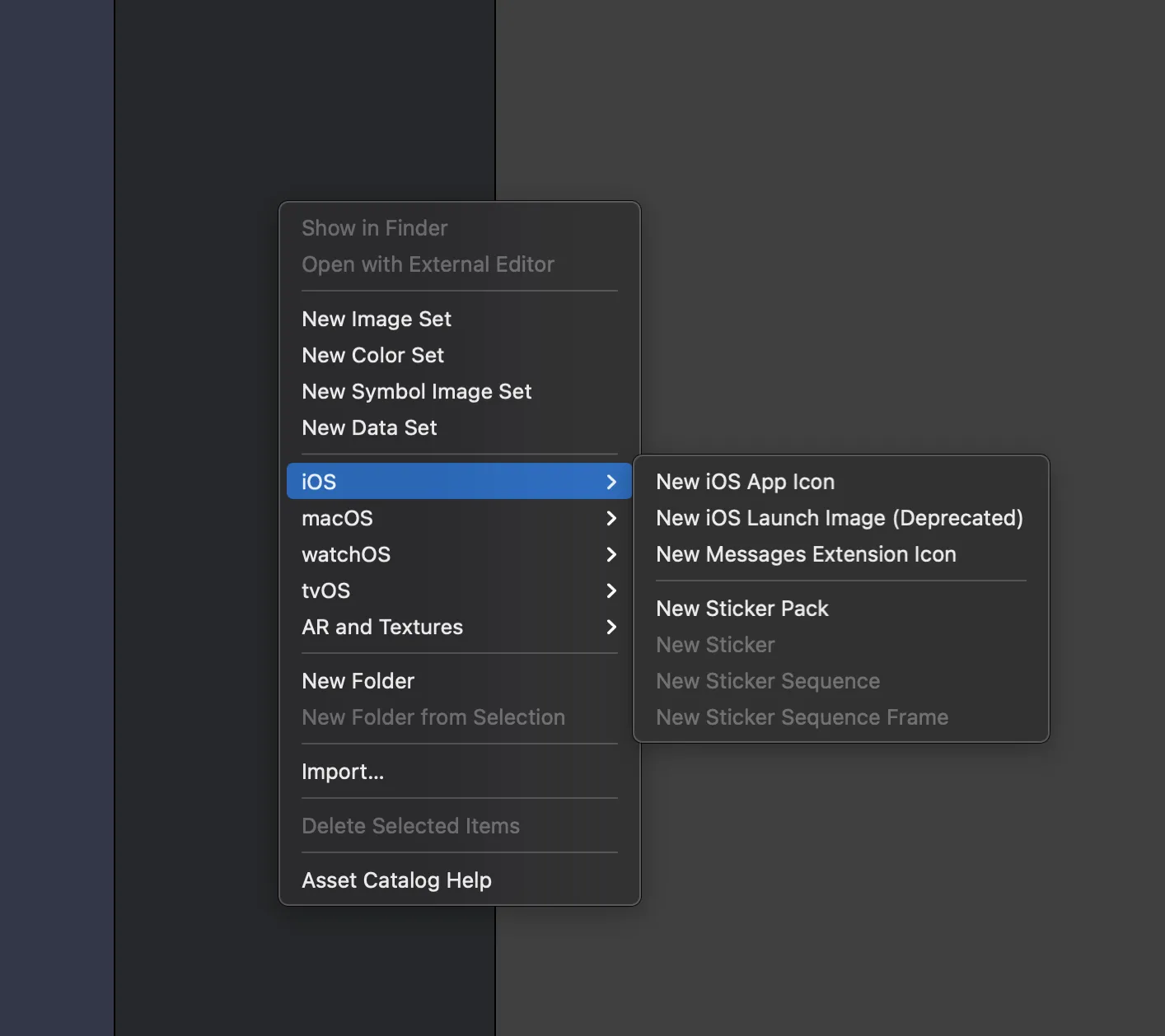The image size is (1165, 1036).
Task: Expand AR and Textures submenu entry
Action: pyautogui.click(x=460, y=627)
